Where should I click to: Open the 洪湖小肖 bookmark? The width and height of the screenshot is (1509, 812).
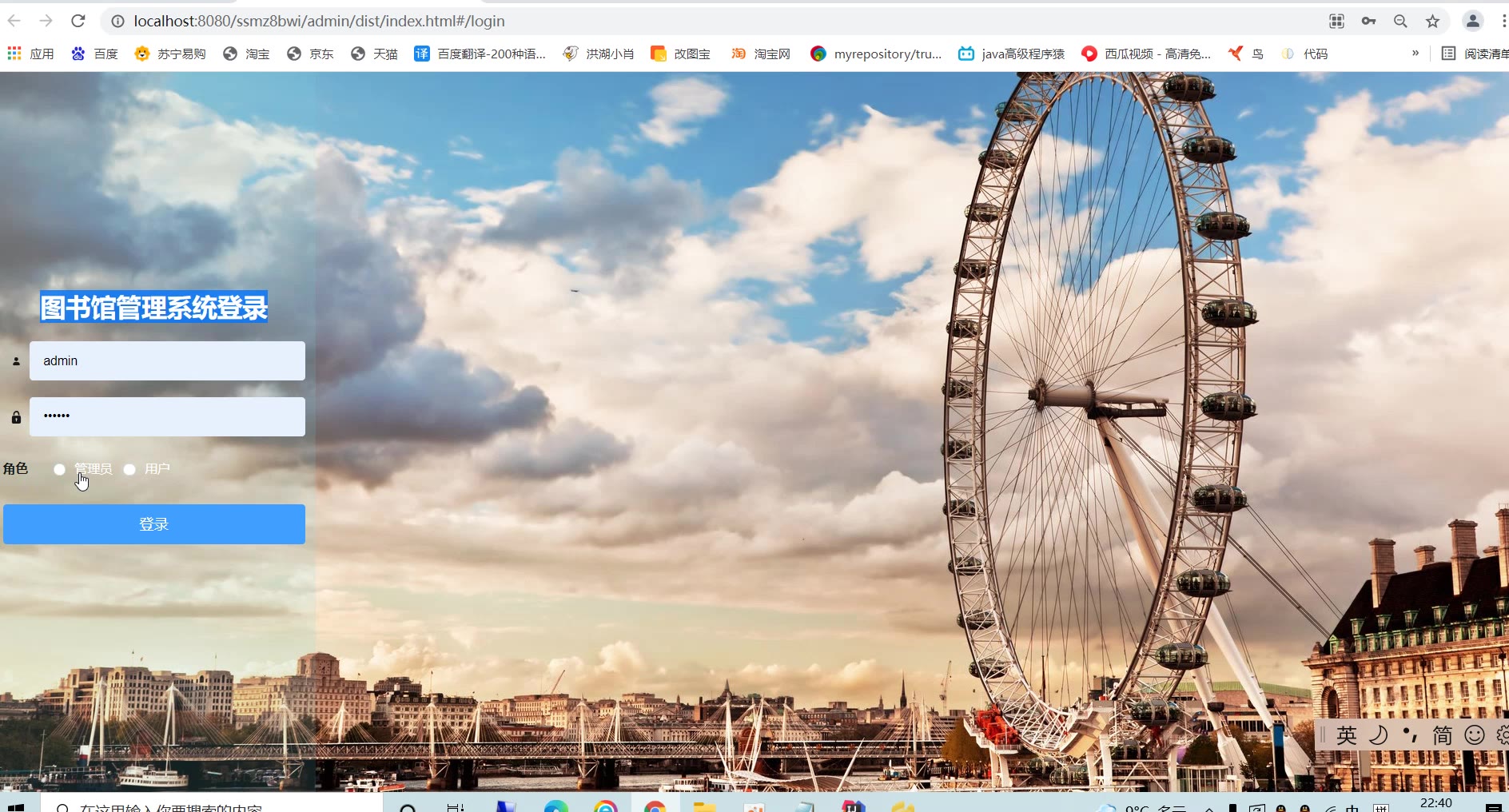pos(599,54)
